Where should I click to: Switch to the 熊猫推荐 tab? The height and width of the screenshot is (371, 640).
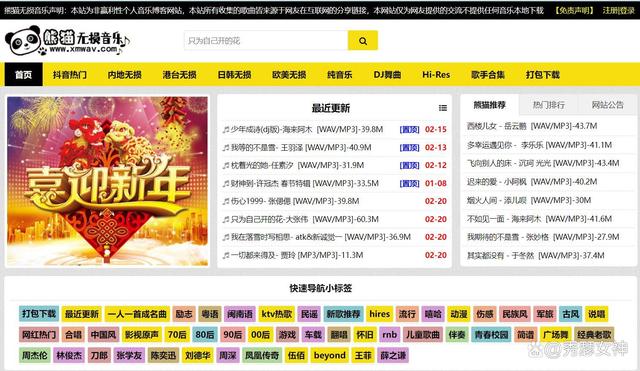[489, 105]
